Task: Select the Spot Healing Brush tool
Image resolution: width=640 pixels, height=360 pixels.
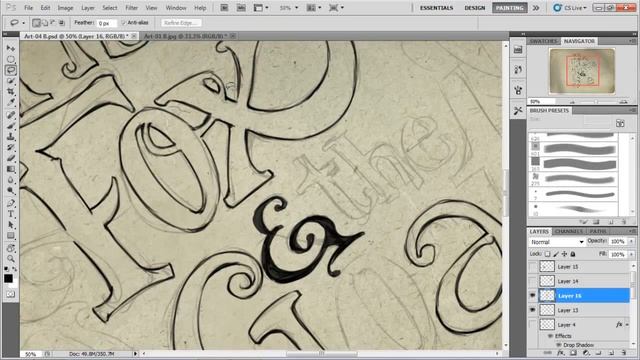Action: [11, 115]
